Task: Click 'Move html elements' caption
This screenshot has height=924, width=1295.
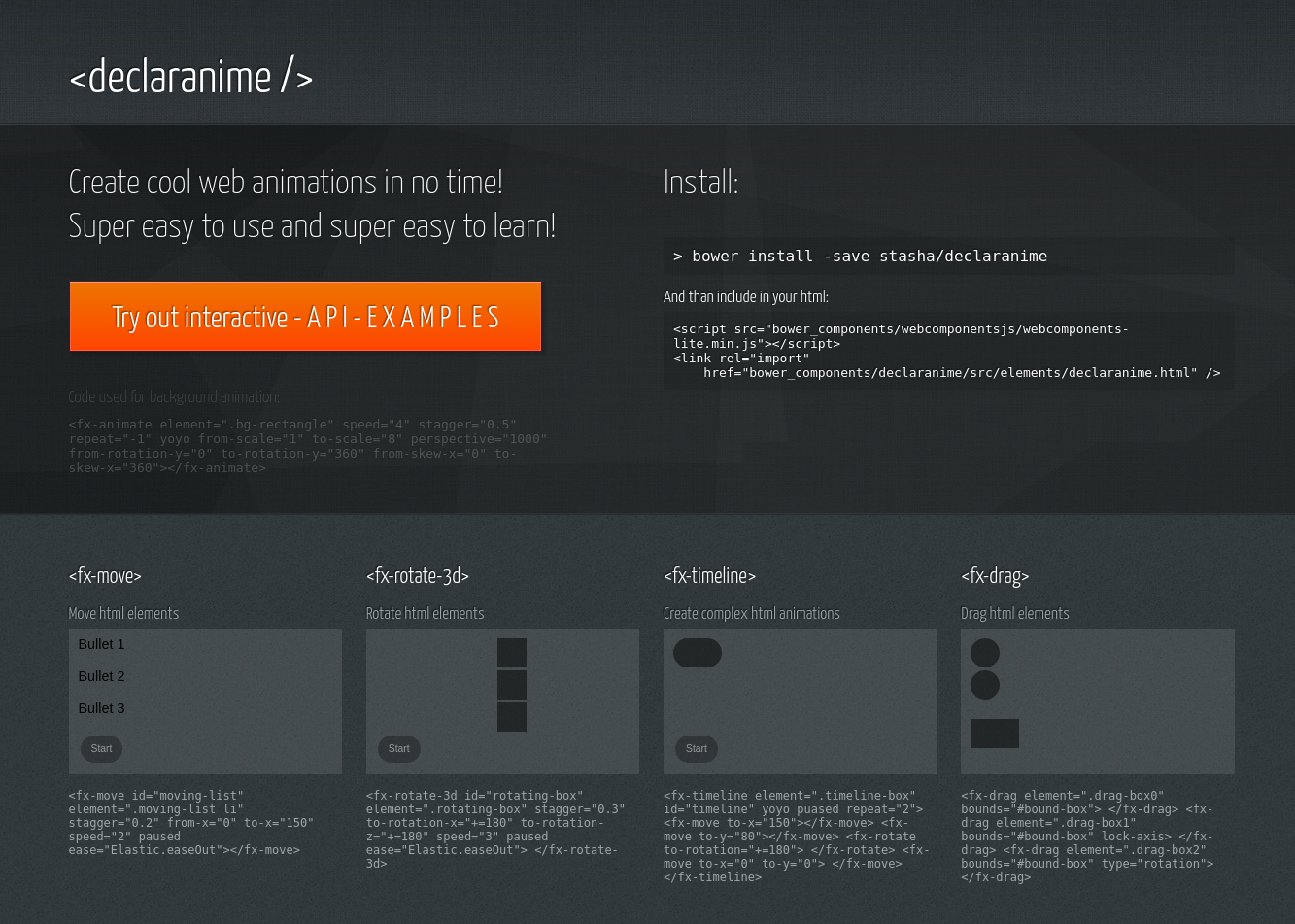Action: pos(123,614)
